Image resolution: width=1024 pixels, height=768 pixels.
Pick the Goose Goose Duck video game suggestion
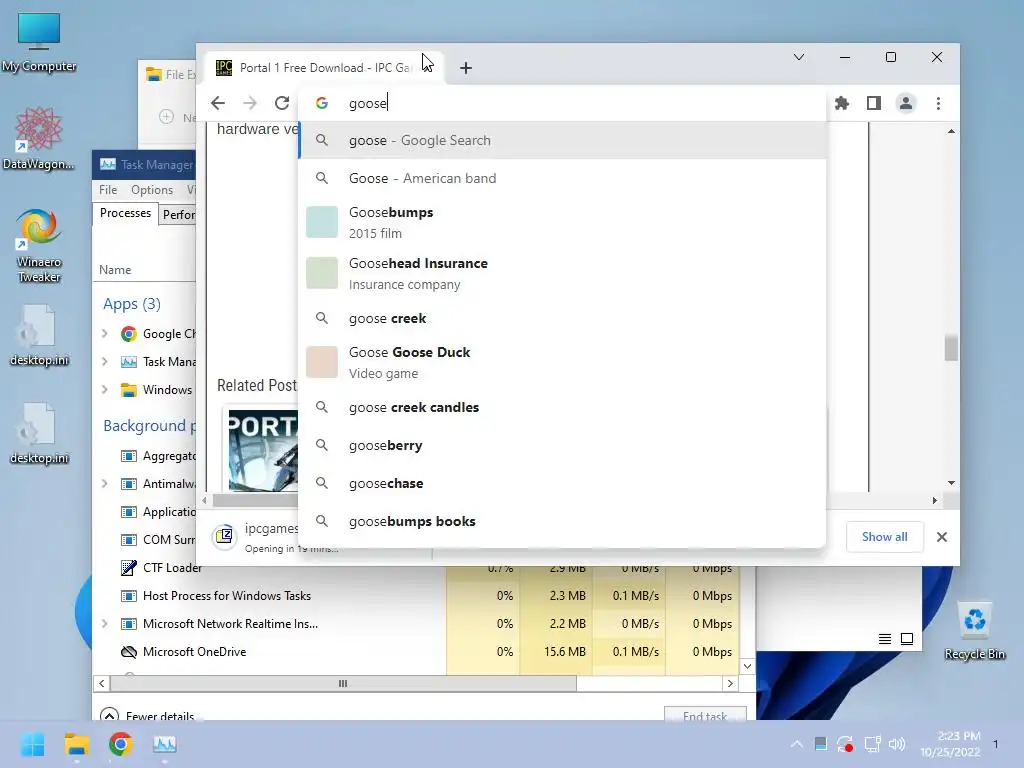click(x=562, y=362)
